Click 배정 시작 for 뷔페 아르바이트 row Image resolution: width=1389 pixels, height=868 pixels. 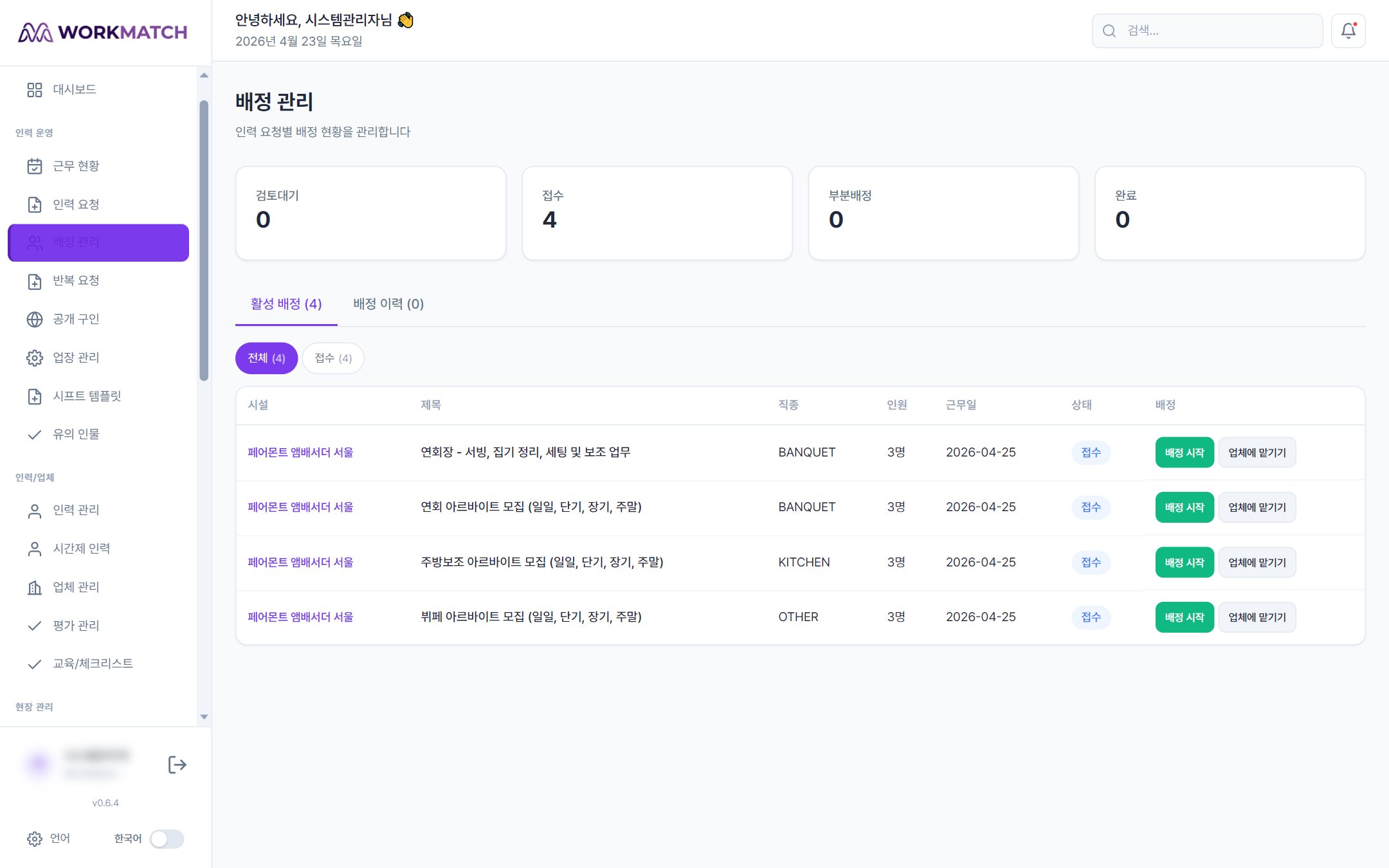tap(1185, 617)
